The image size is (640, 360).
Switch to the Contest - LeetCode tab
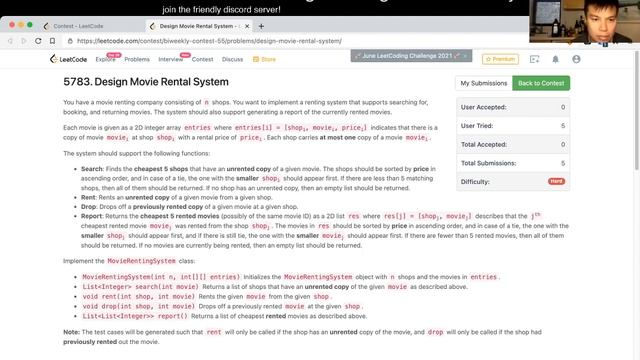pos(78,26)
